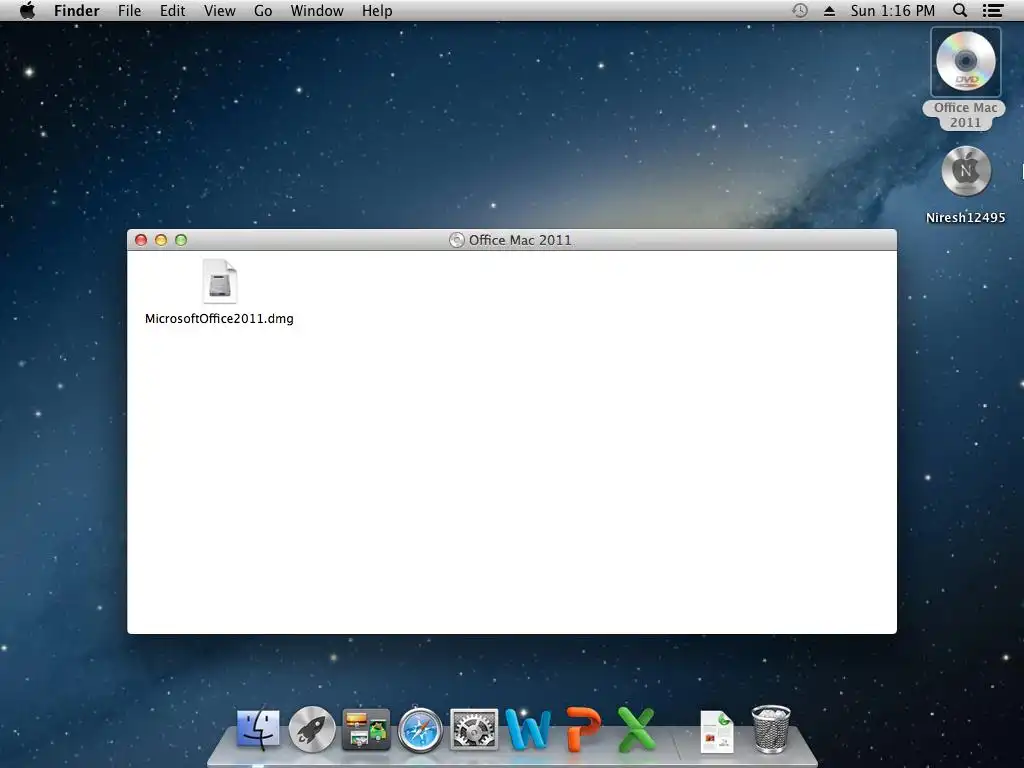Click the eject icon in menu bar
1024x768 pixels.
(829, 11)
